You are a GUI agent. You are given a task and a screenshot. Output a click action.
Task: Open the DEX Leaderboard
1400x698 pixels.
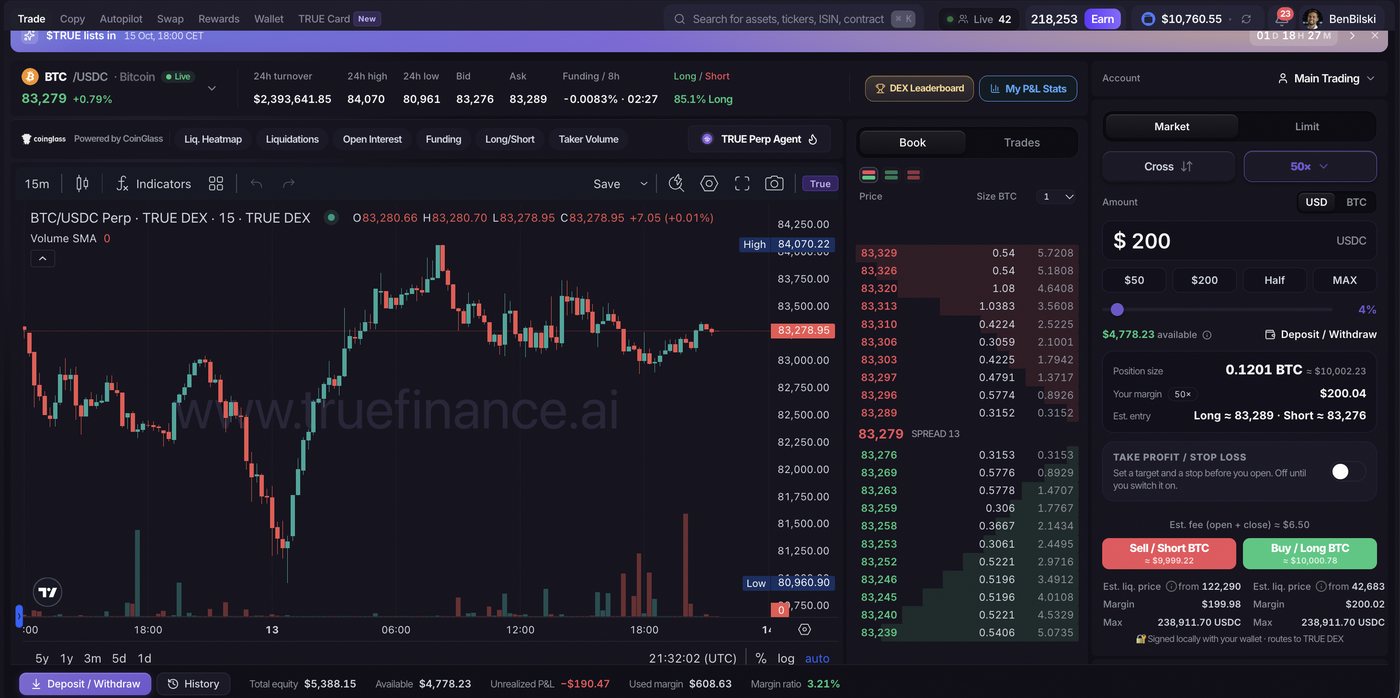tap(919, 88)
